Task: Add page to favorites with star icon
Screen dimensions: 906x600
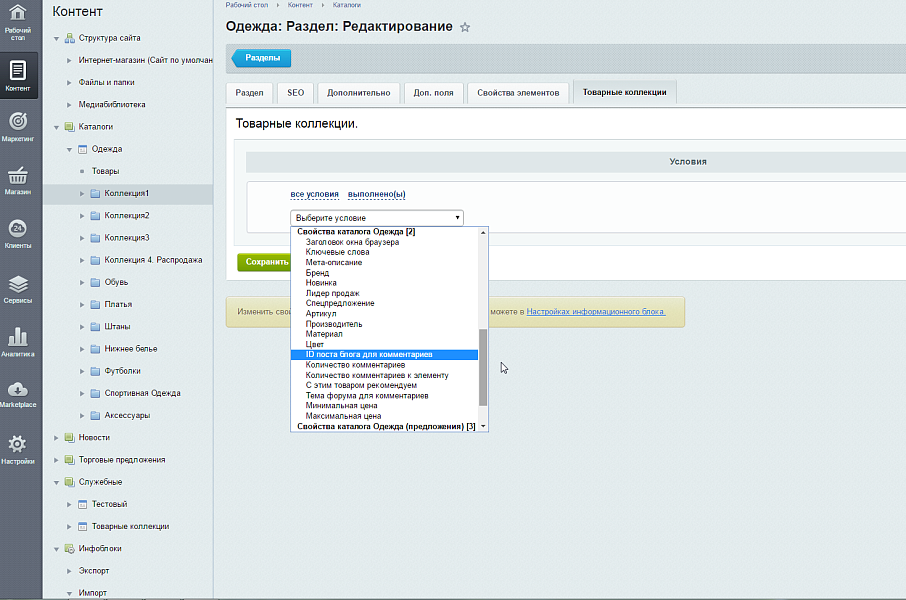Action: [465, 27]
